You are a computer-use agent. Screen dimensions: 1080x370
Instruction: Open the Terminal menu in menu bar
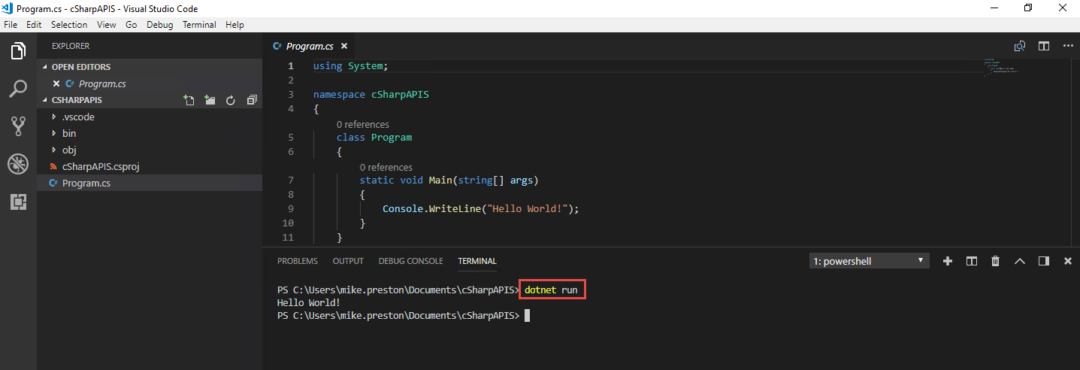tap(199, 24)
